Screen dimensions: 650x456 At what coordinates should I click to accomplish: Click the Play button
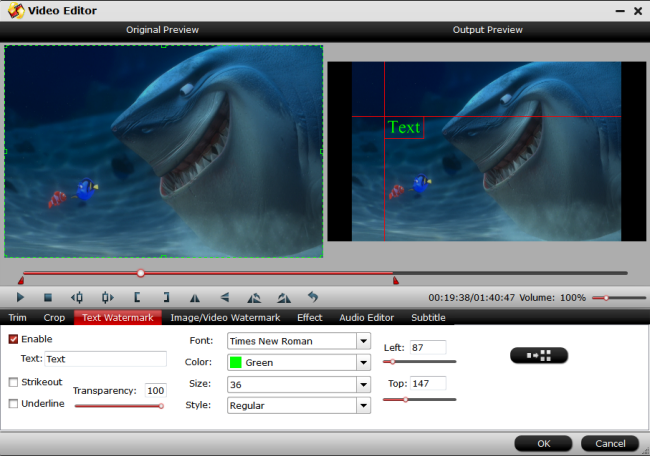tap(20, 297)
